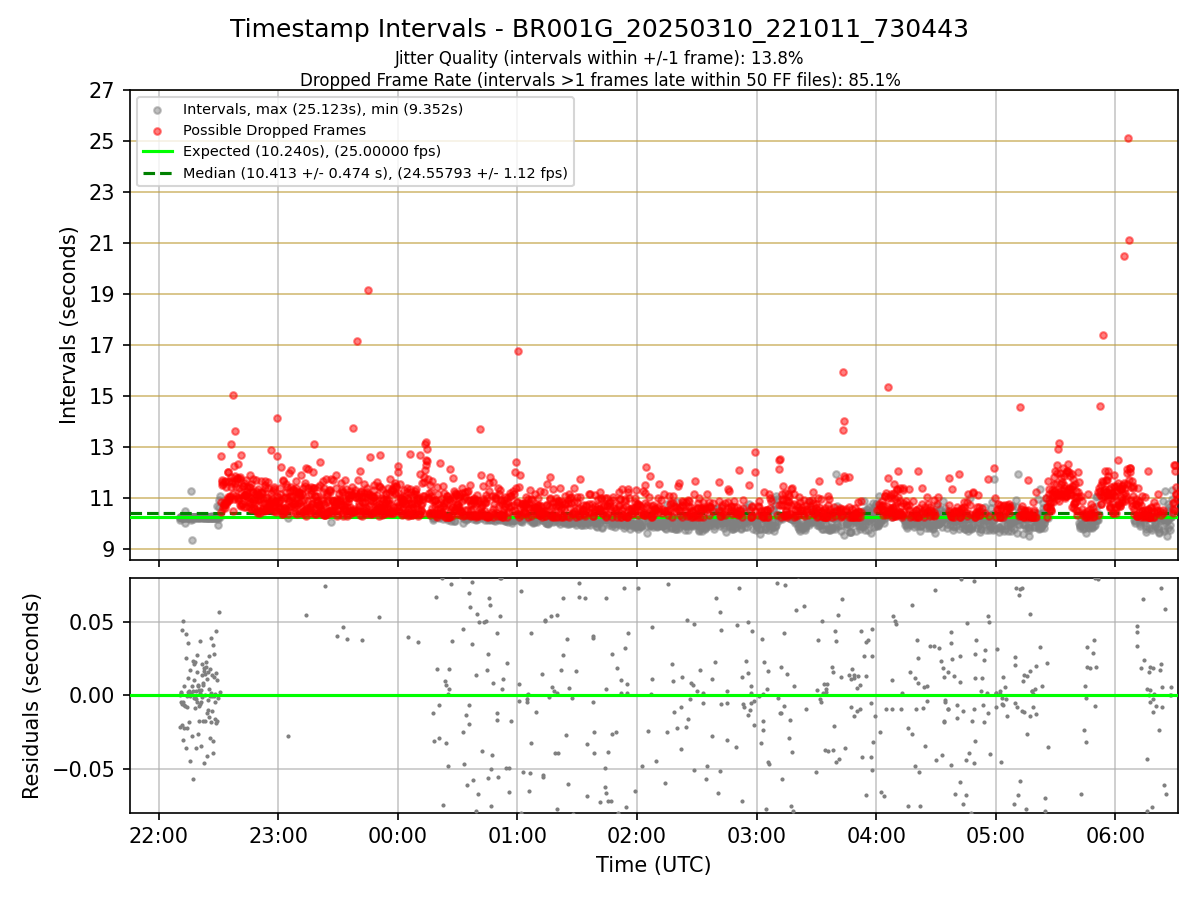
Task: Click the x-axis tick label '02:00'
Action: click(x=637, y=835)
